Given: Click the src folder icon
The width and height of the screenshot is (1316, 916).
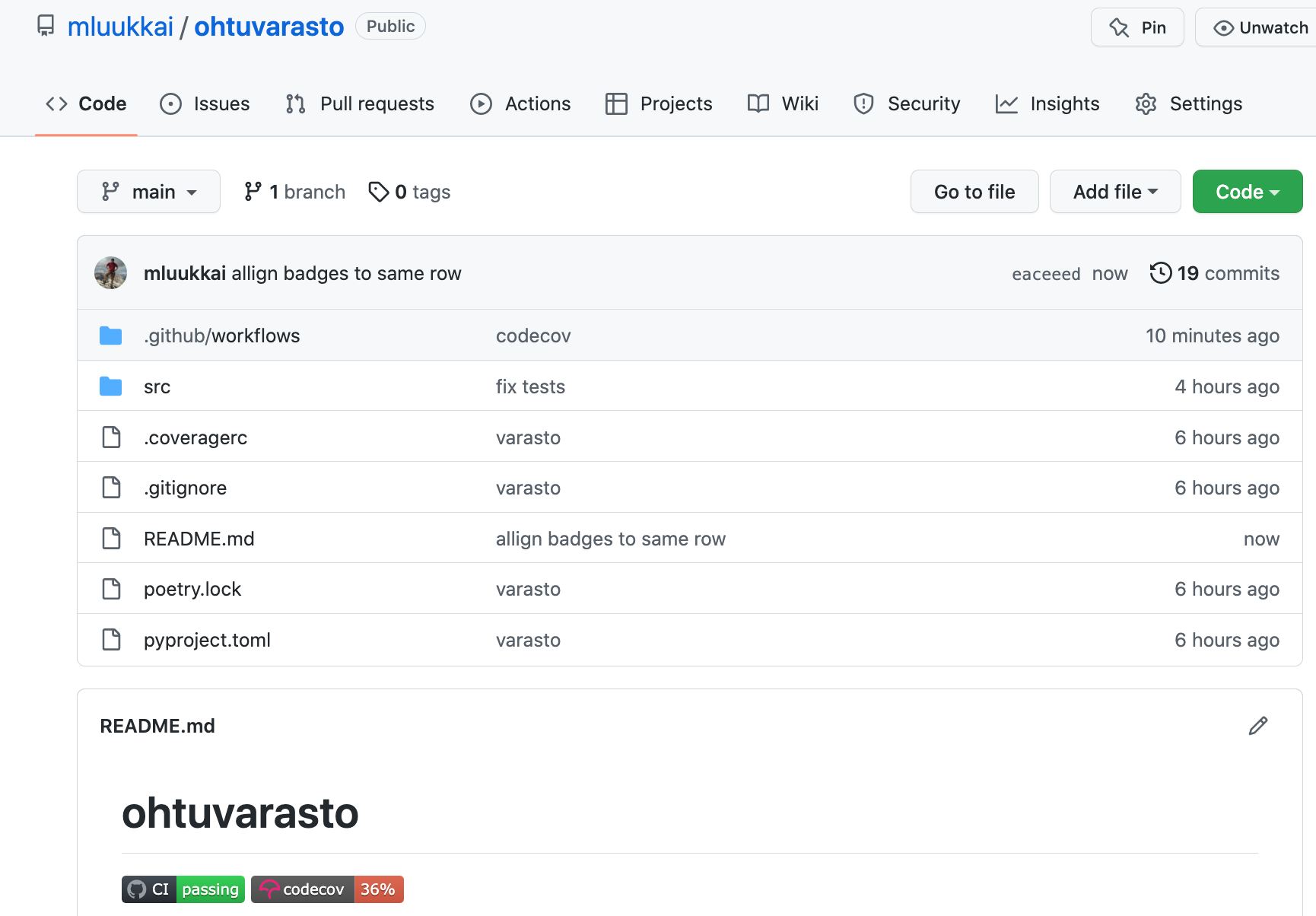Looking at the screenshot, I should pyautogui.click(x=111, y=386).
